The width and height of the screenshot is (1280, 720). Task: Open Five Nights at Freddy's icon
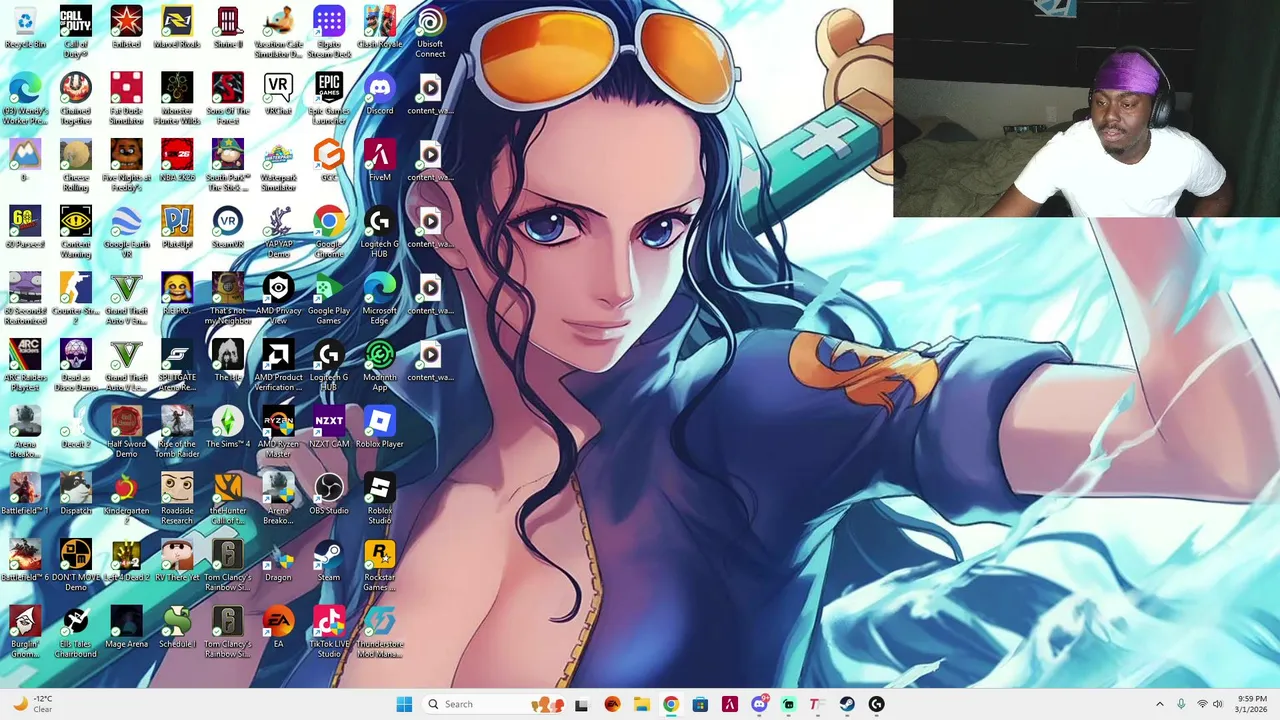126,166
